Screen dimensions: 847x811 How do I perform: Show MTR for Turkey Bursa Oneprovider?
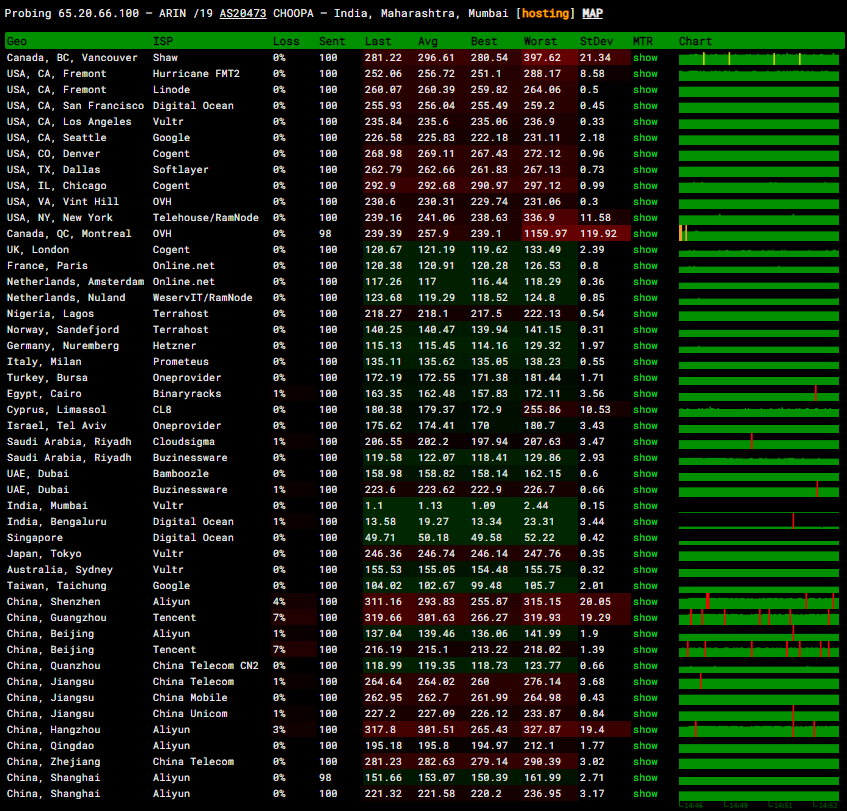coord(645,378)
